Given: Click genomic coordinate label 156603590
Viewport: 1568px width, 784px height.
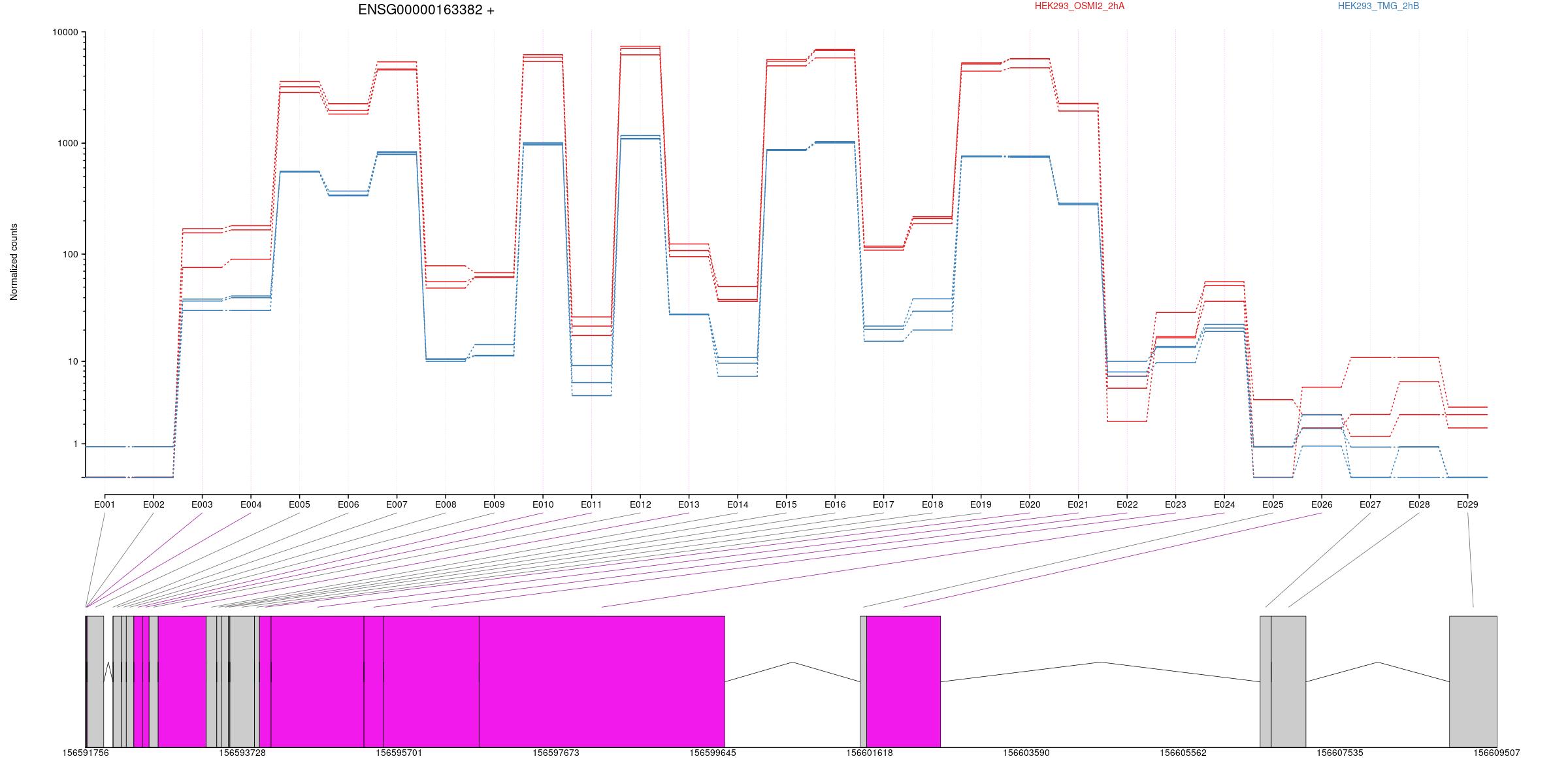Looking at the screenshot, I should point(1026,753).
